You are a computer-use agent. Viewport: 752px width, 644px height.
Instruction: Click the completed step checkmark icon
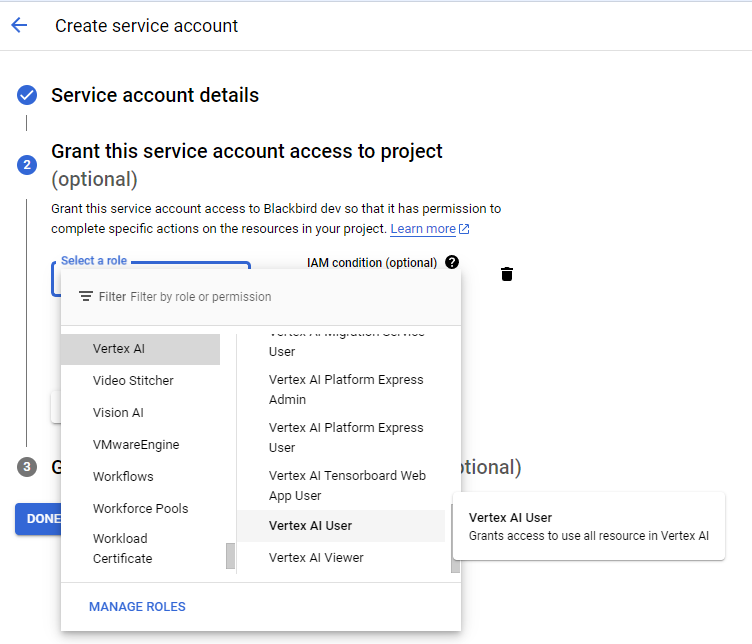click(27, 95)
